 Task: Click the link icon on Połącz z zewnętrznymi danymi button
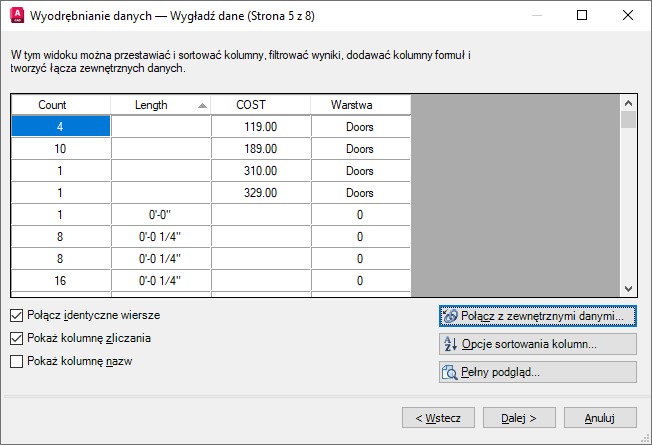tap(450, 316)
